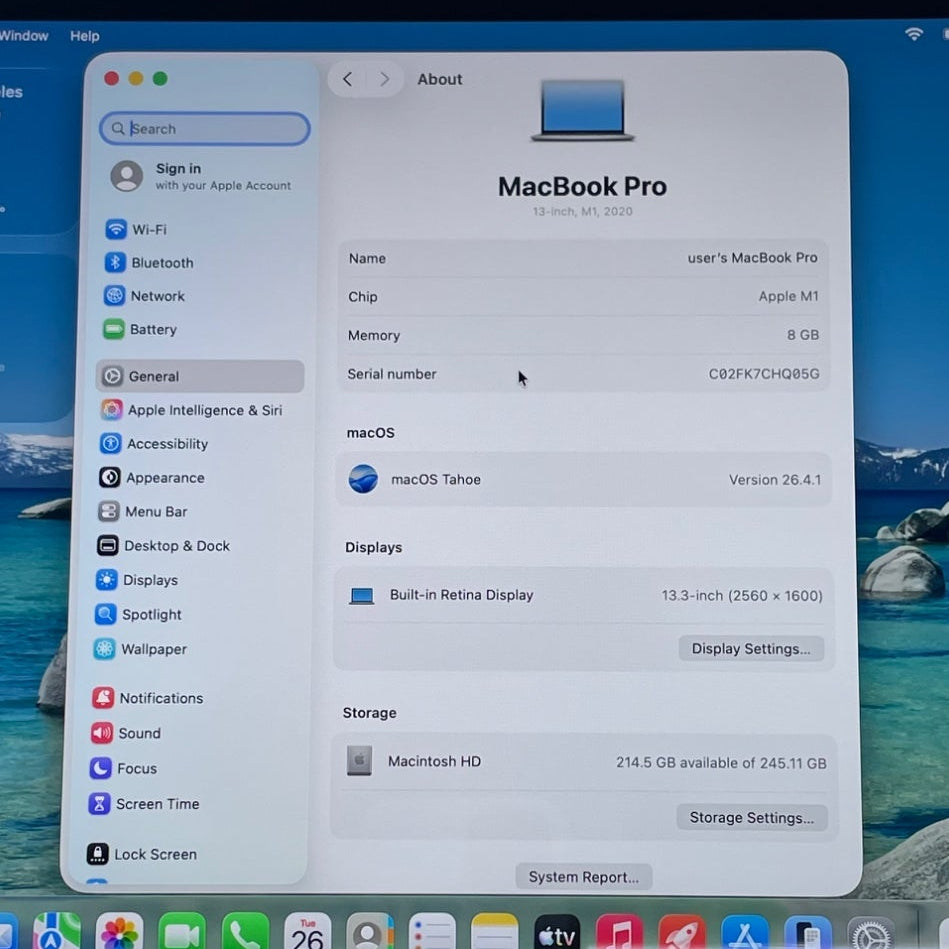Image resolution: width=949 pixels, height=949 pixels.
Task: Click the macOS Tahoe row
Action: (x=583, y=479)
